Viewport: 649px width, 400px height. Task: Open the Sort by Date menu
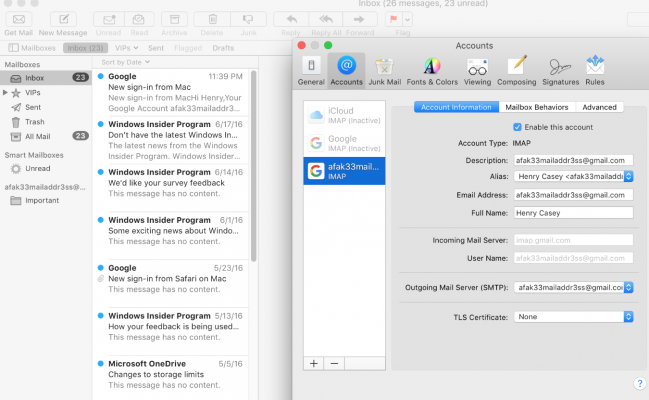(125, 62)
